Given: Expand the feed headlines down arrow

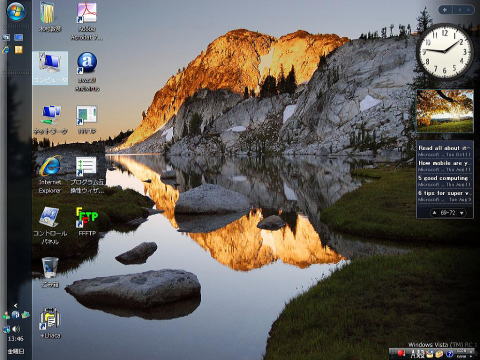Looking at the screenshot, I should 462,213.
